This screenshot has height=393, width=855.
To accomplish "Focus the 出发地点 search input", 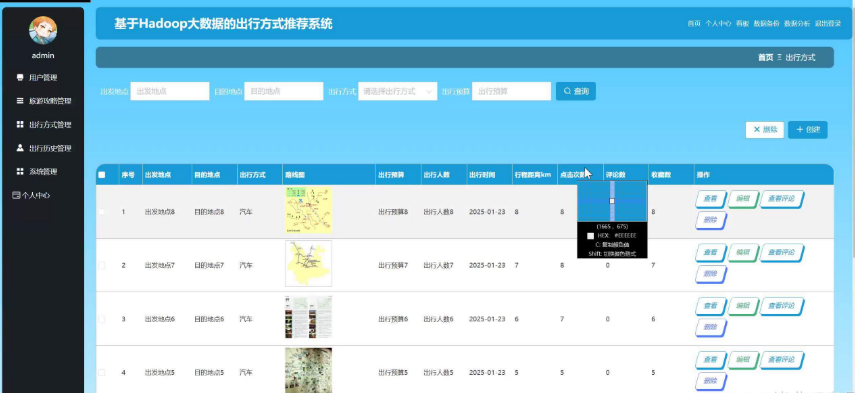I will pos(170,91).
